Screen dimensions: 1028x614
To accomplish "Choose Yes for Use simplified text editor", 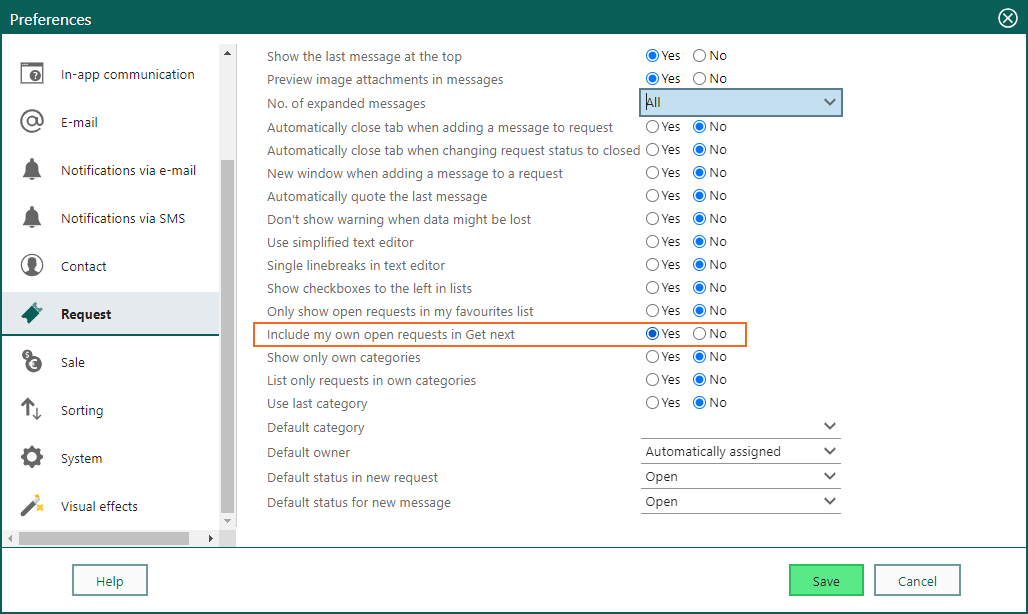I will point(652,241).
